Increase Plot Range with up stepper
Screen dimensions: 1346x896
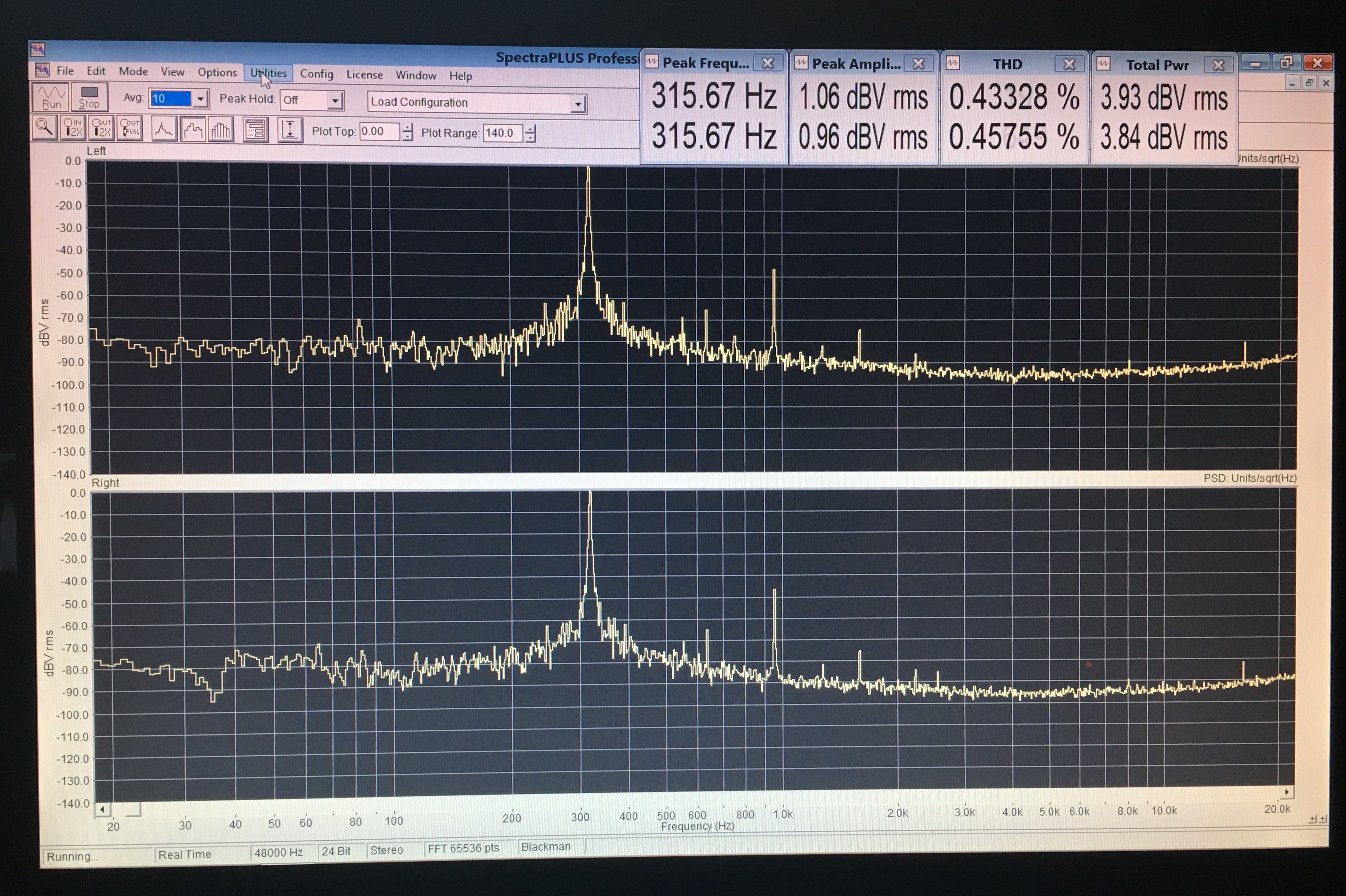tap(531, 129)
